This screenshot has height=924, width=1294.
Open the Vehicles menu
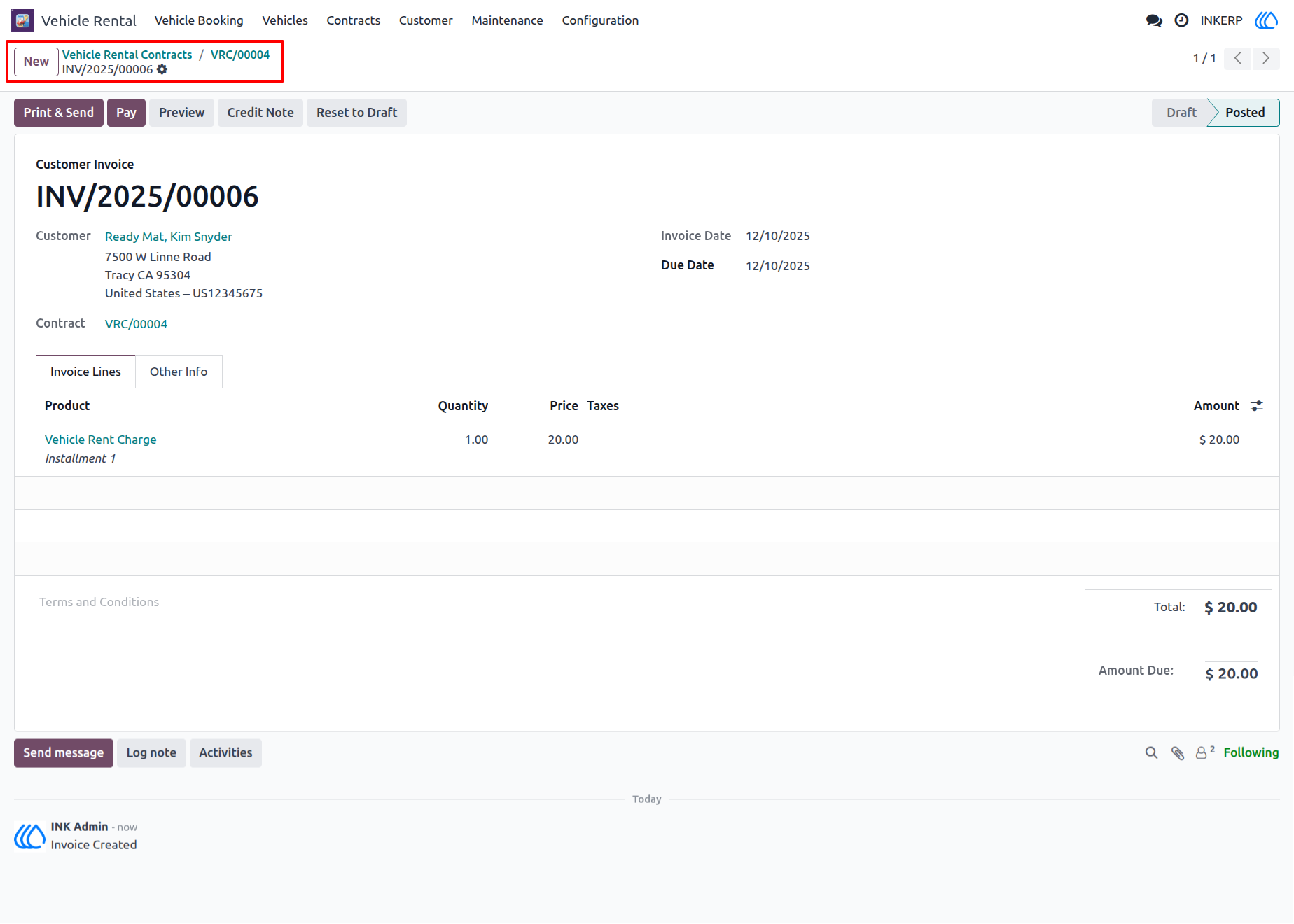point(285,20)
